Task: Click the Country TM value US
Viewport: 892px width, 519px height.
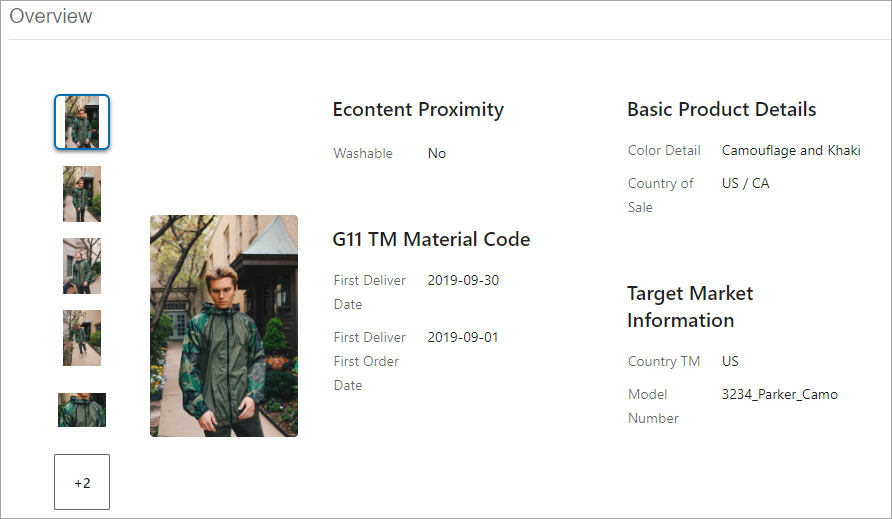Action: (x=730, y=361)
